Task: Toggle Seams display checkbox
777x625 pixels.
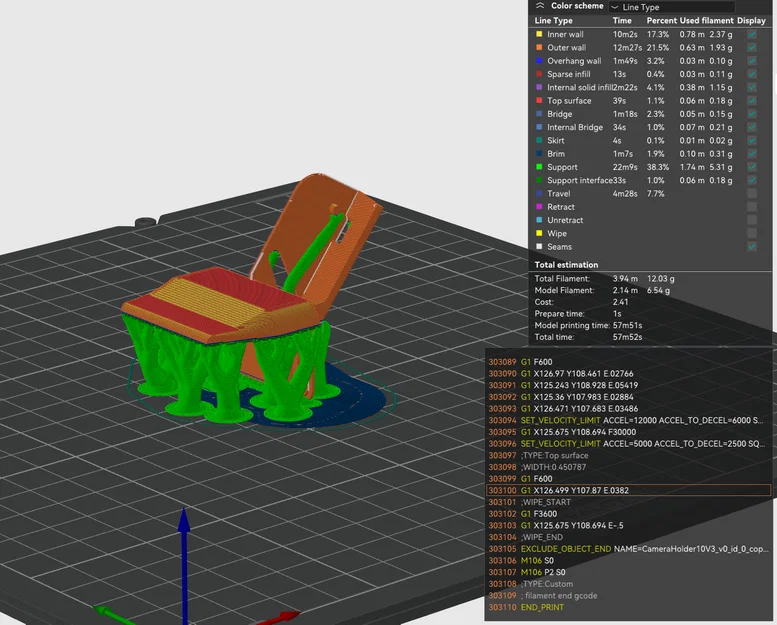Action: [x=752, y=246]
